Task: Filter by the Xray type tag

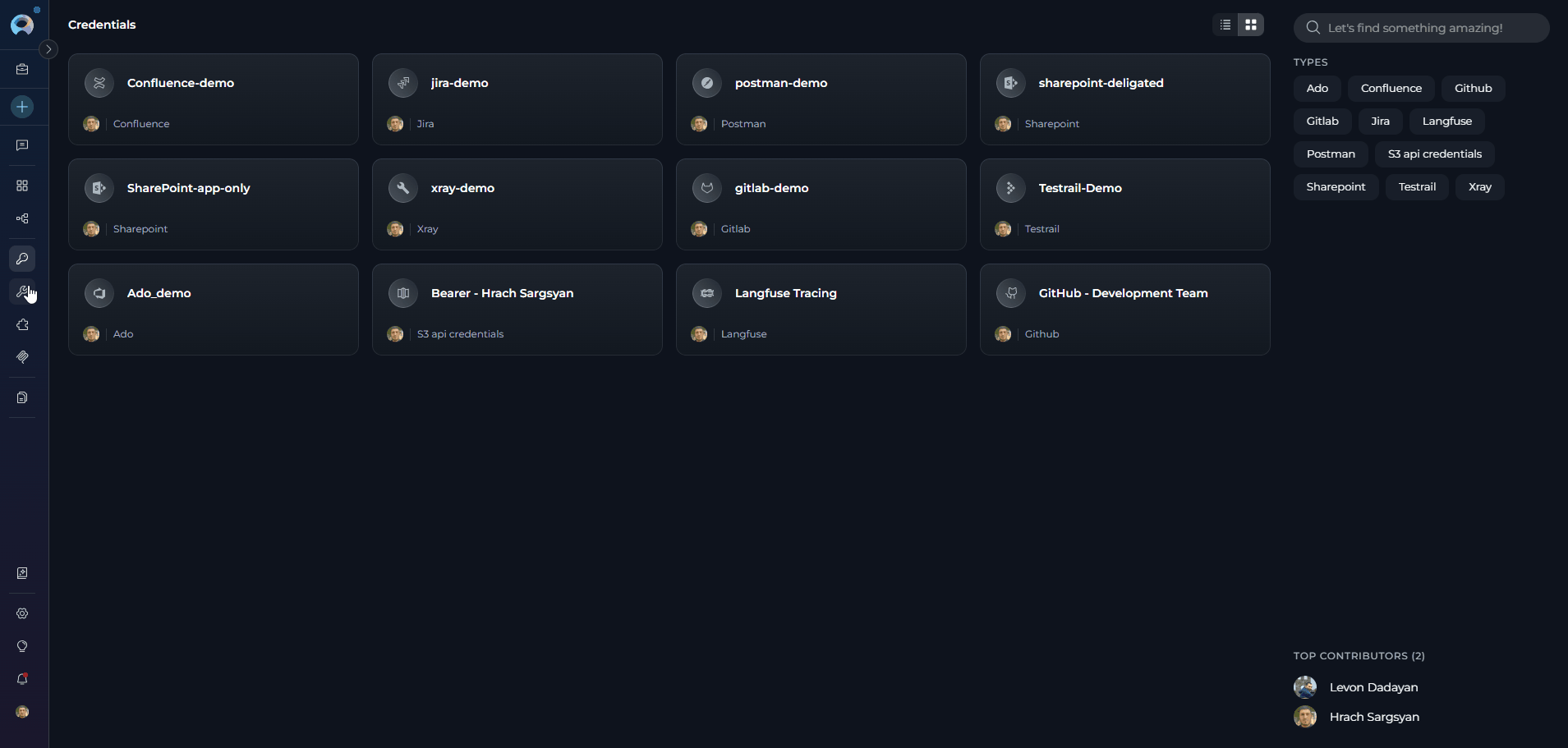Action: [x=1479, y=186]
